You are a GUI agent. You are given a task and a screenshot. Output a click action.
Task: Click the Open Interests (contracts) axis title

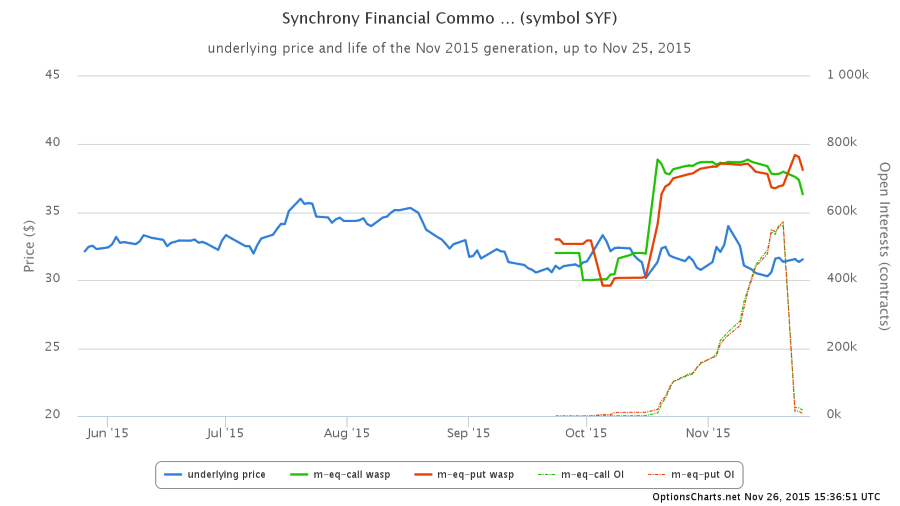[x=885, y=246]
